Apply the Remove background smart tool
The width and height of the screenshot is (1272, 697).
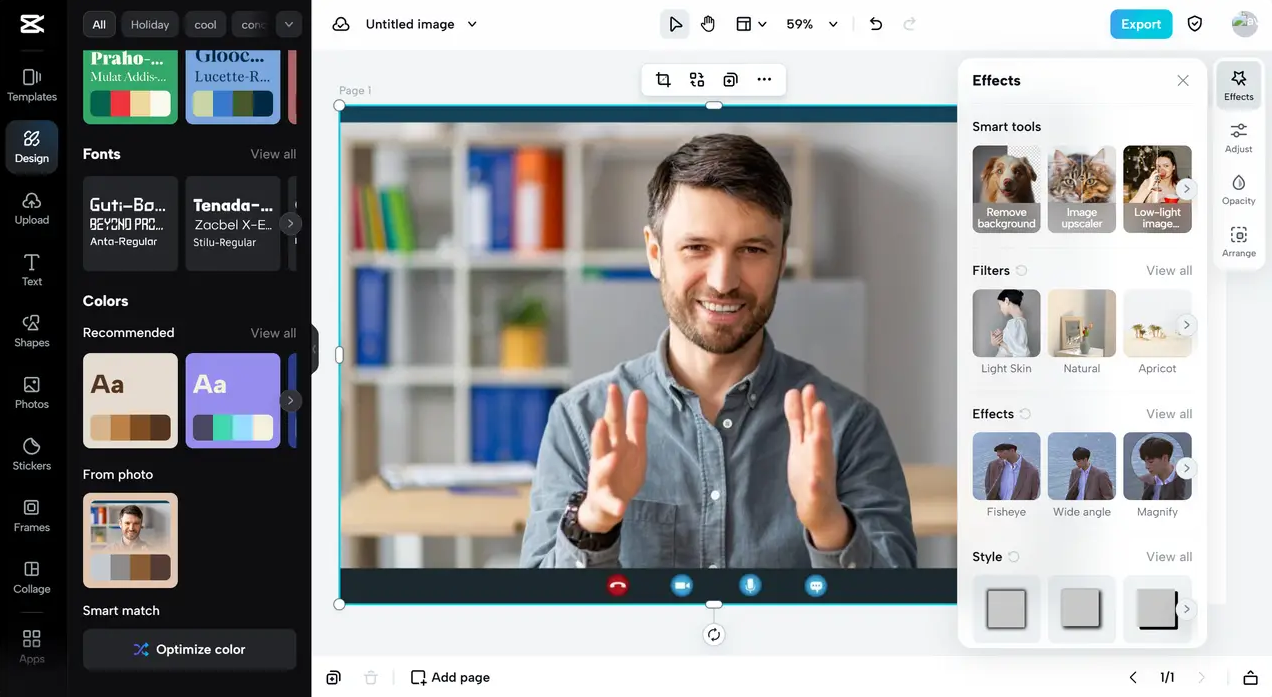click(1006, 189)
